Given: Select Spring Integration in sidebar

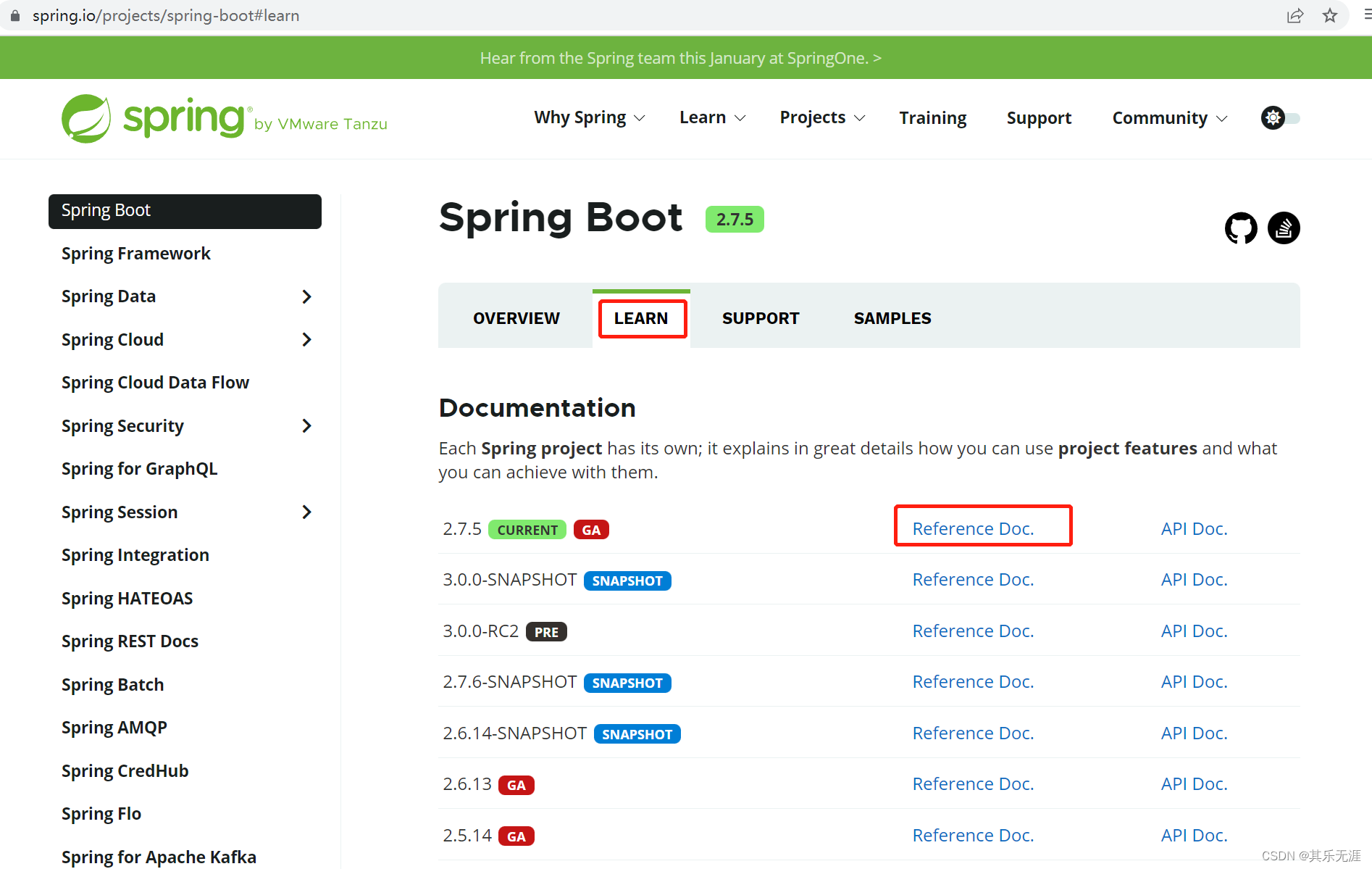Looking at the screenshot, I should pyautogui.click(x=135, y=555).
